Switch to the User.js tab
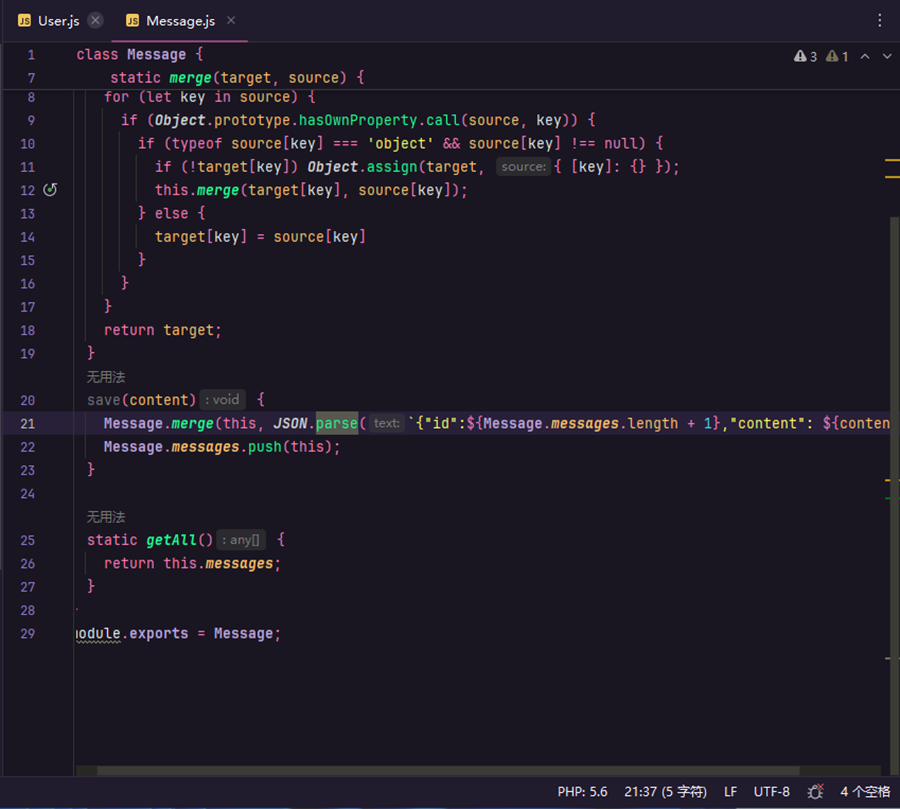The height and width of the screenshot is (809, 900). pyautogui.click(x=57, y=21)
